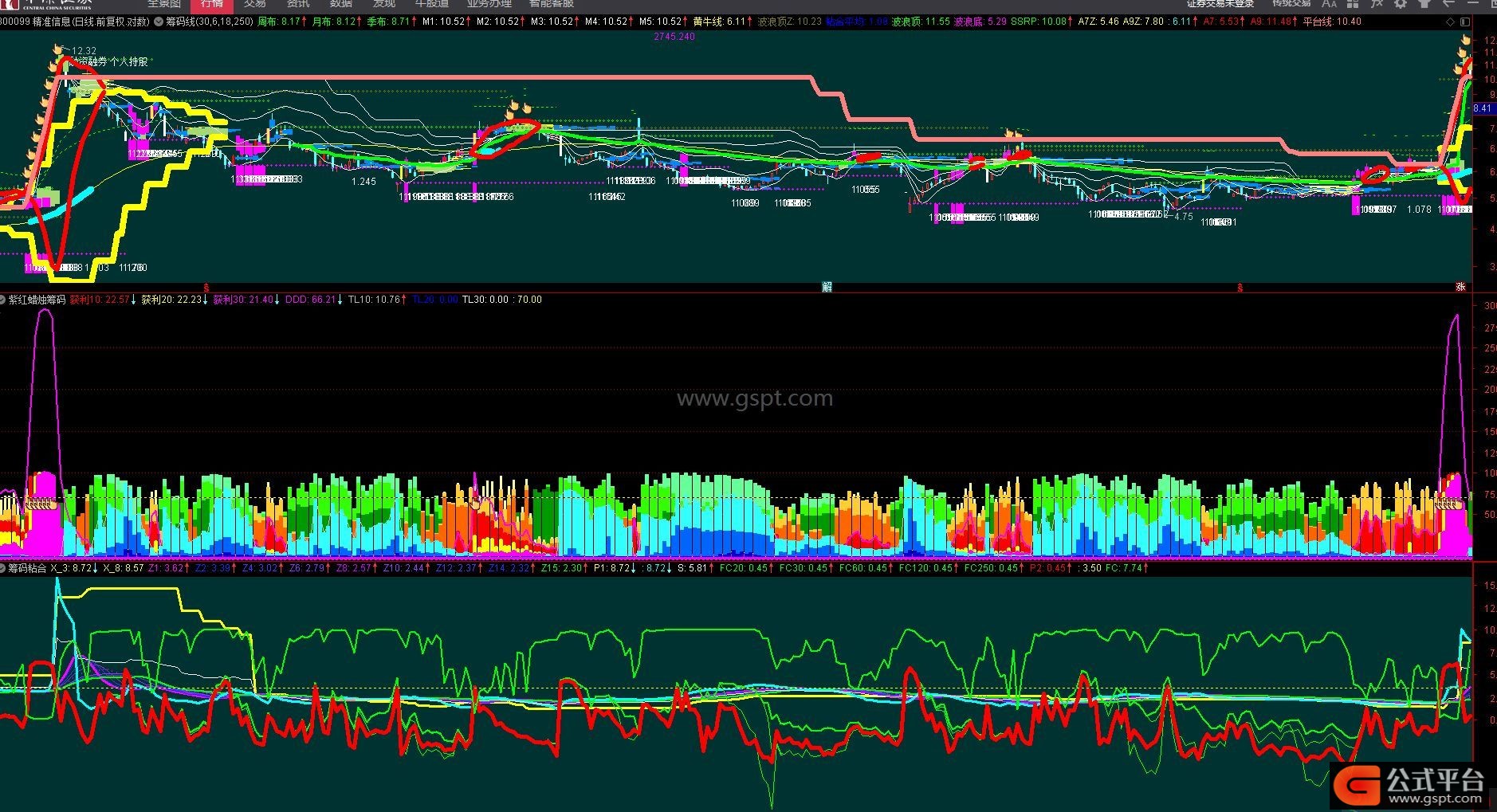1497x812 pixels.
Task: Go to the 发现 tab
Action: (x=384, y=4)
